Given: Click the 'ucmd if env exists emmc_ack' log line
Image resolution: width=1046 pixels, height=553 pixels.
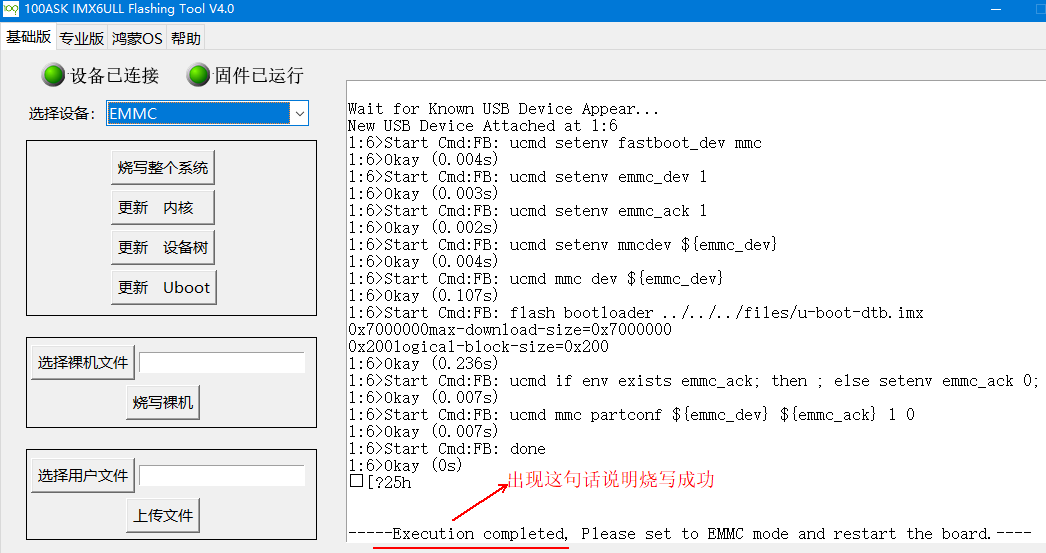Looking at the screenshot, I should (693, 381).
